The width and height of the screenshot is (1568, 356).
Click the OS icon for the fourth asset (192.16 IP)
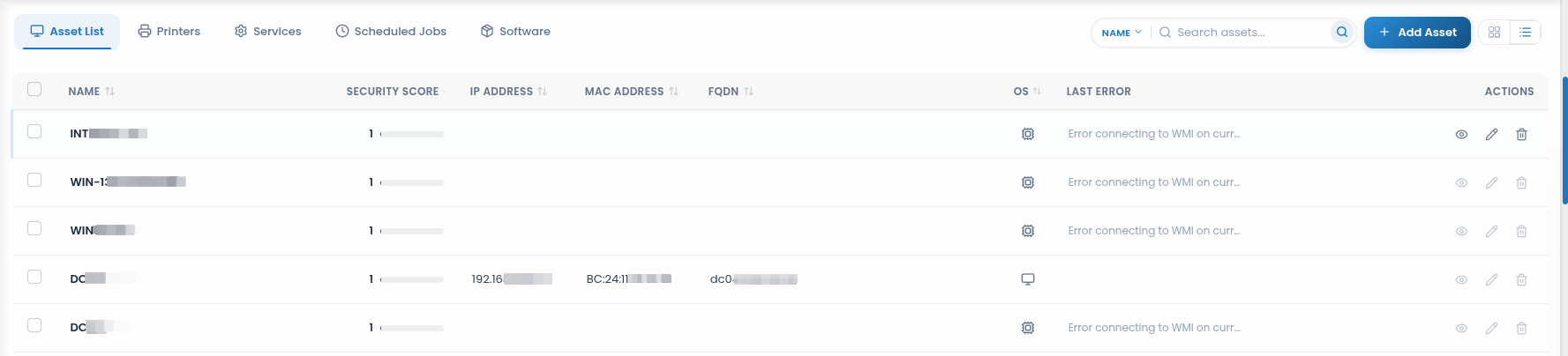pos(1027,279)
